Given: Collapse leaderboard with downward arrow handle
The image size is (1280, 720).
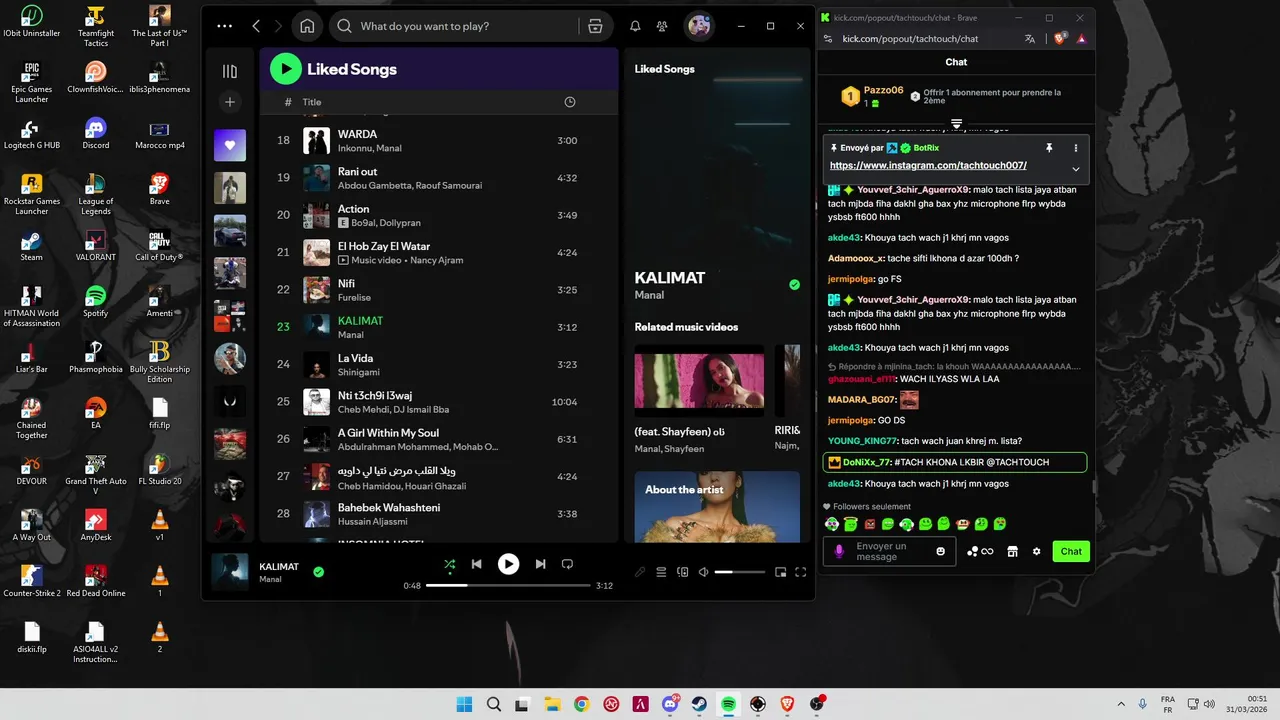Looking at the screenshot, I should tap(956, 124).
